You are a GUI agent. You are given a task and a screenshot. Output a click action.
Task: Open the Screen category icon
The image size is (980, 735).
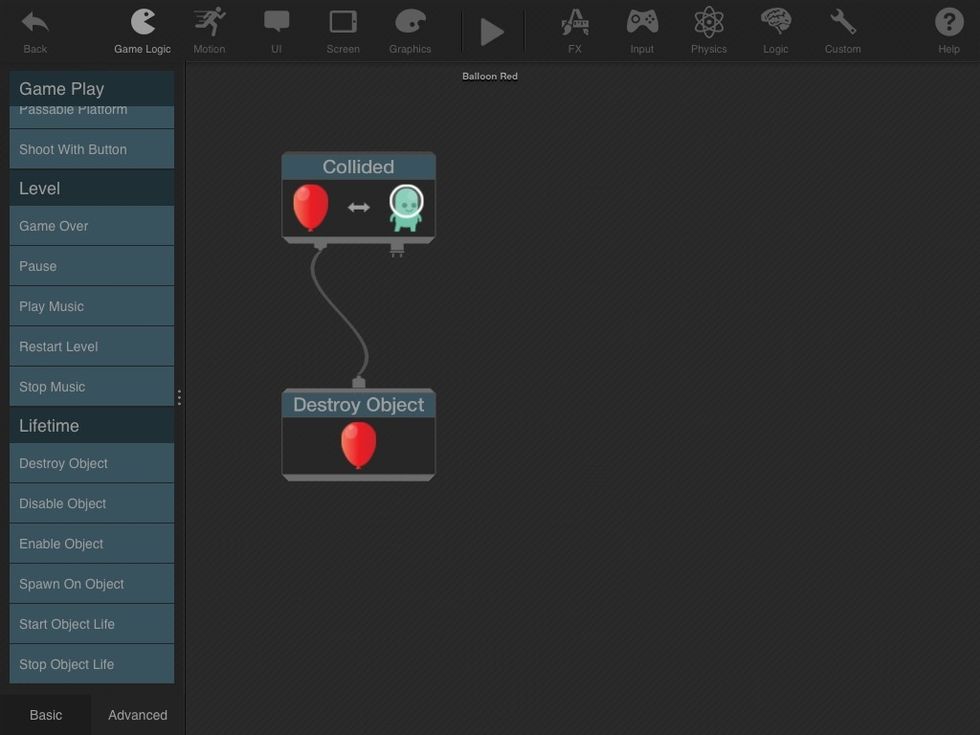[343, 23]
